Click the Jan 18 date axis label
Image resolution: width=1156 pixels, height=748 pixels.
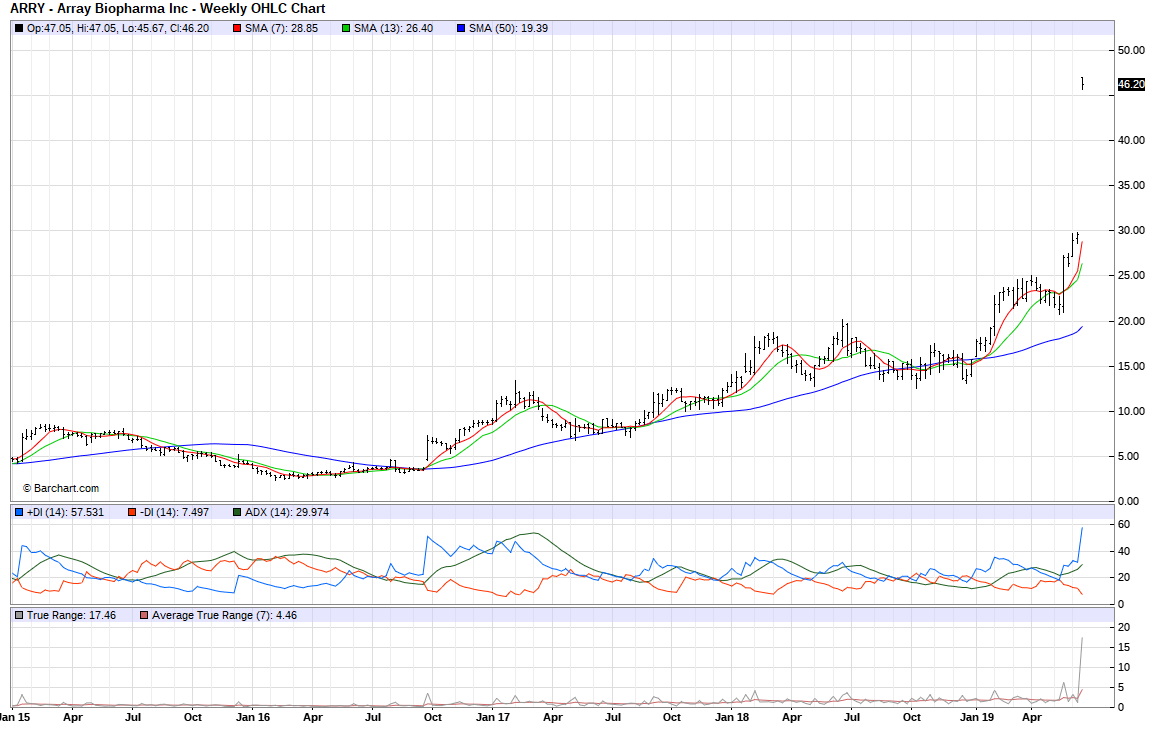[733, 717]
